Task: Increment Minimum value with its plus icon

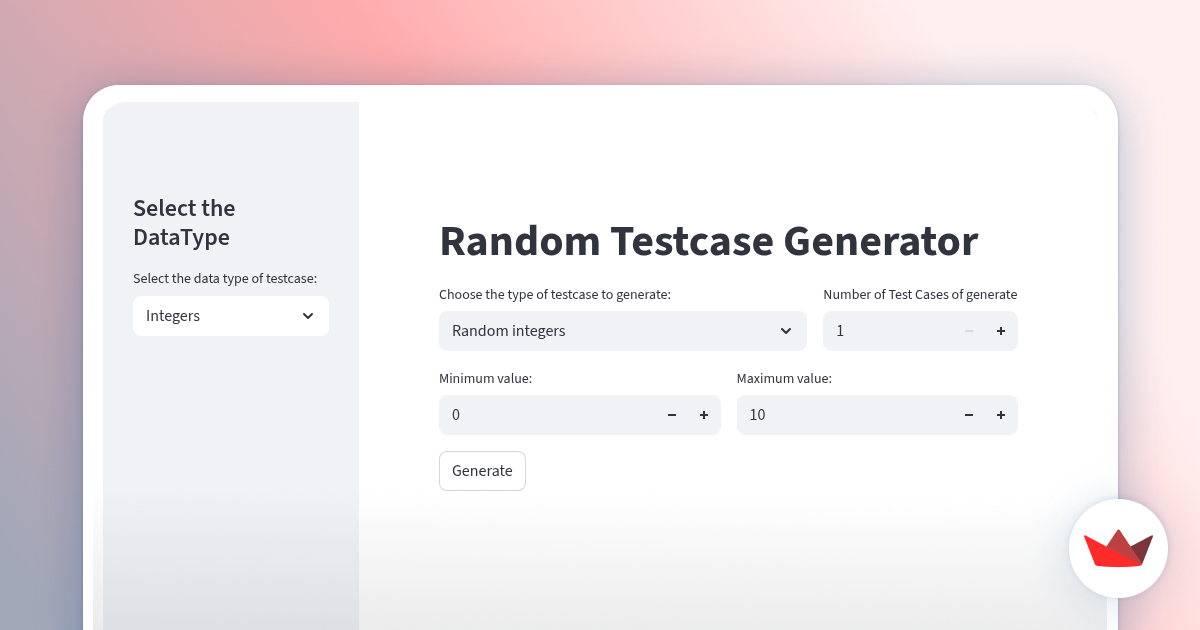Action: [x=703, y=414]
